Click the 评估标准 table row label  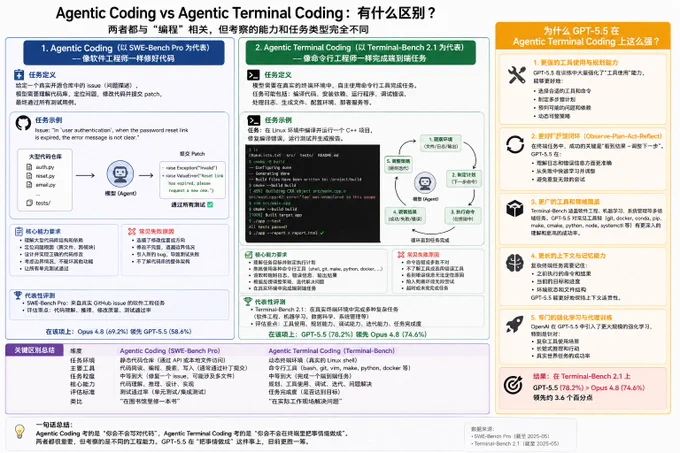tap(82, 392)
